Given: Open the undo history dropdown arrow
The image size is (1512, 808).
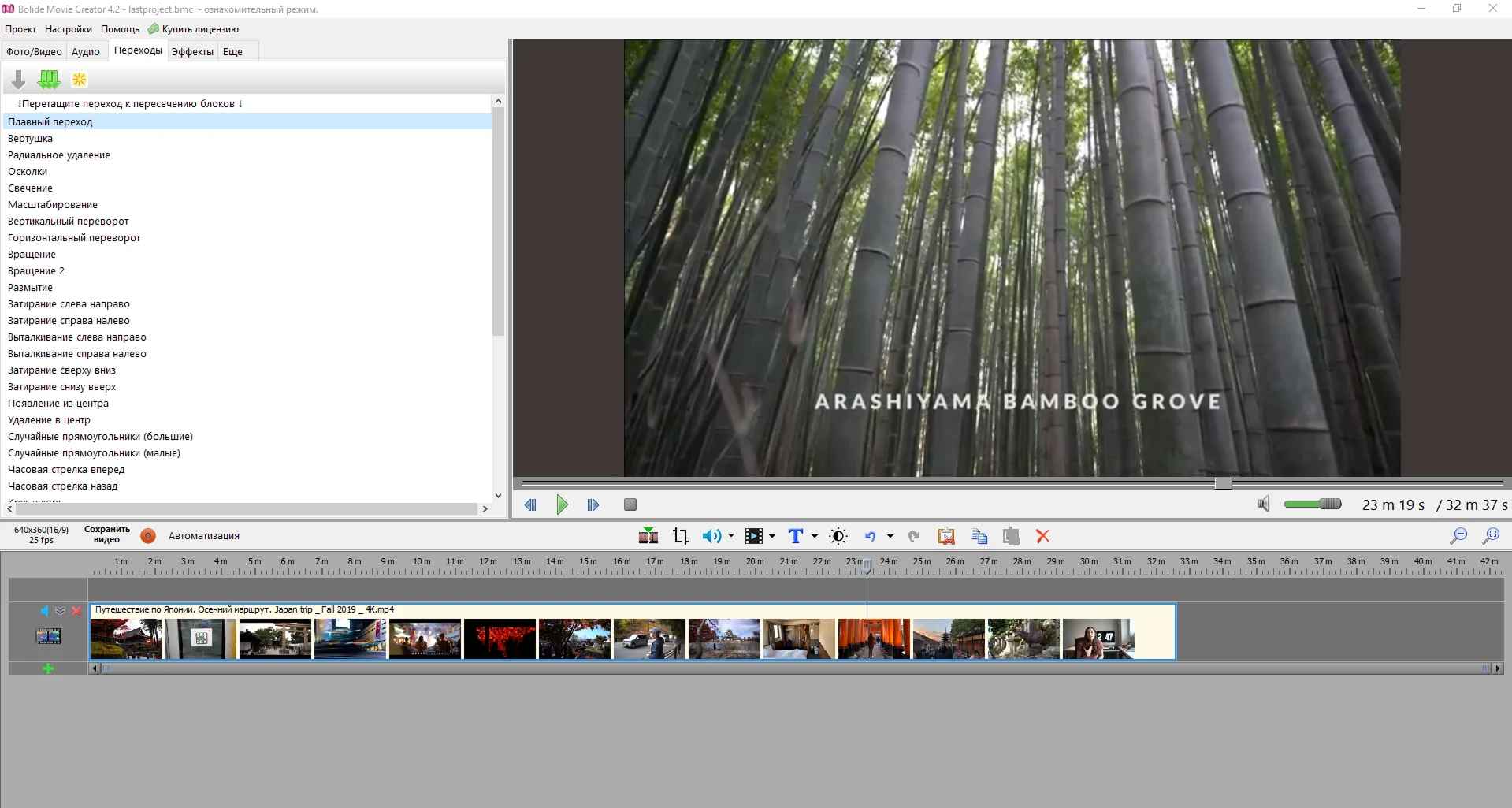Looking at the screenshot, I should click(890, 536).
